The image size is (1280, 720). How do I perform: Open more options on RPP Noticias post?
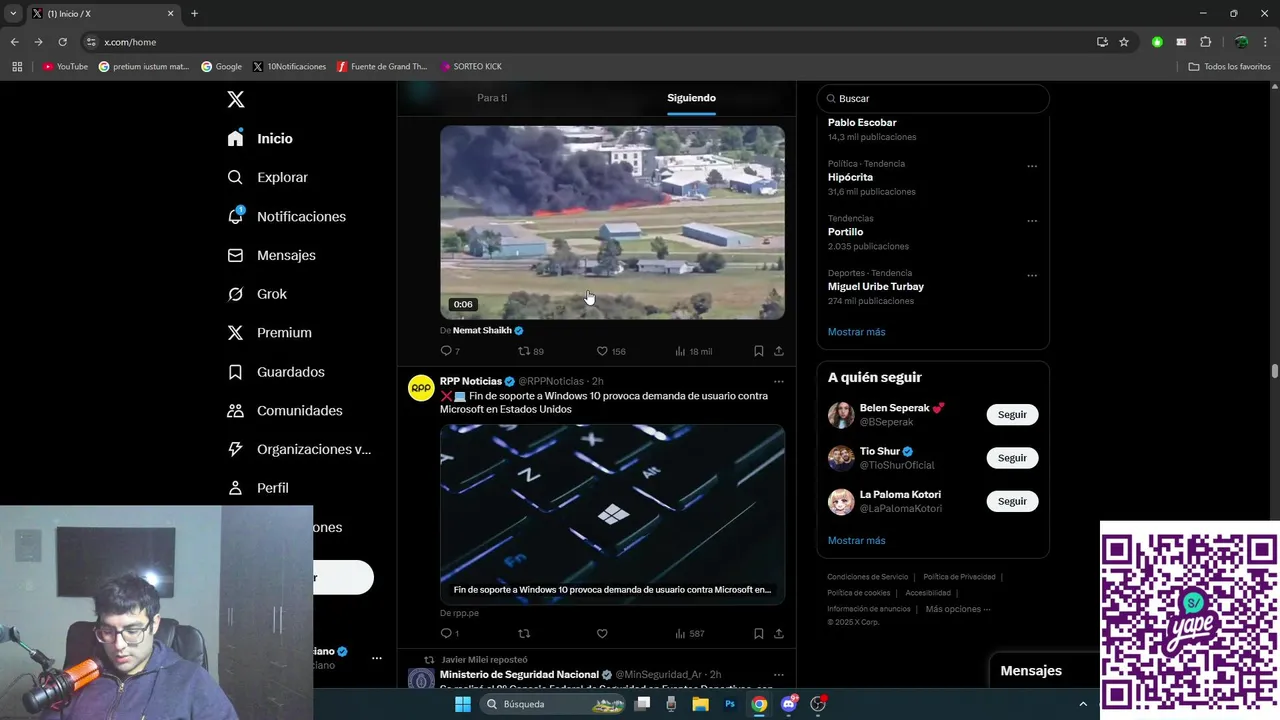779,381
